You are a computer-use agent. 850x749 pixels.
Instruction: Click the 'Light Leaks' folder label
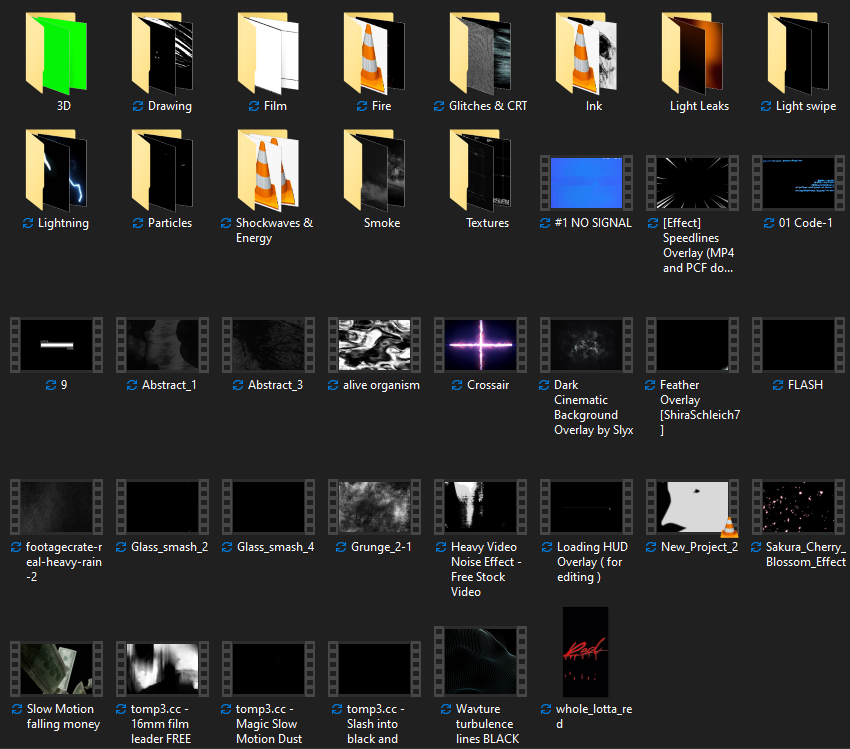coord(699,106)
